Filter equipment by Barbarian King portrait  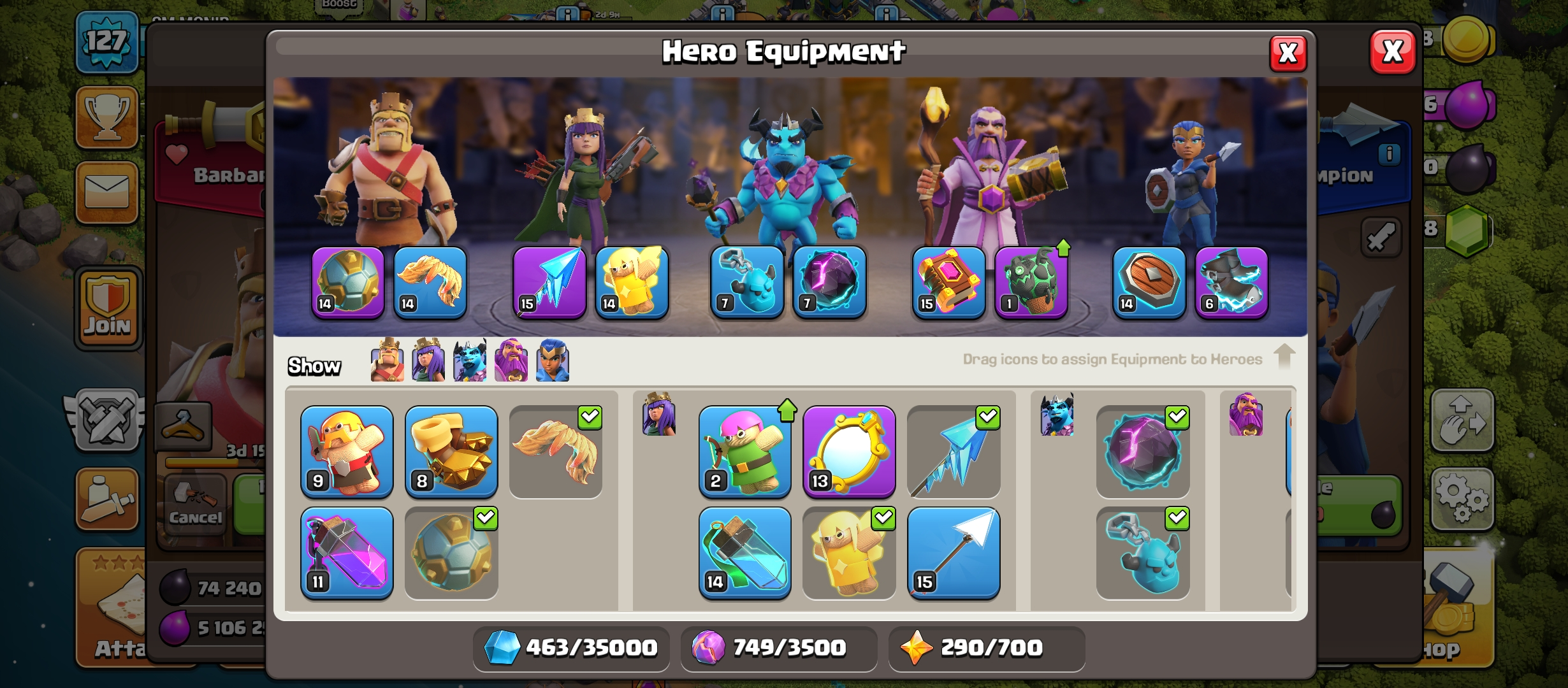pos(388,361)
